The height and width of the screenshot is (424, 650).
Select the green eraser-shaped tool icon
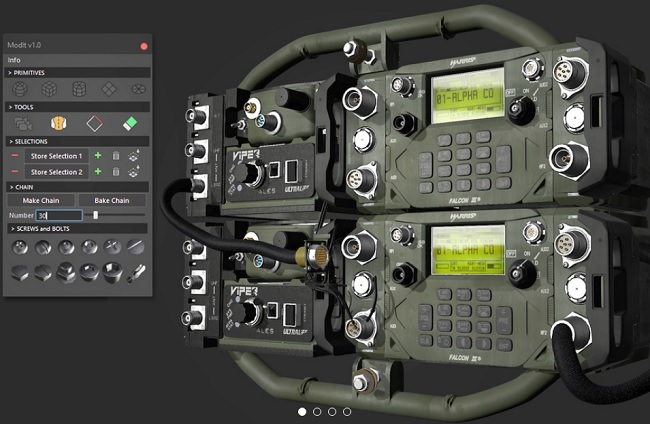point(130,124)
